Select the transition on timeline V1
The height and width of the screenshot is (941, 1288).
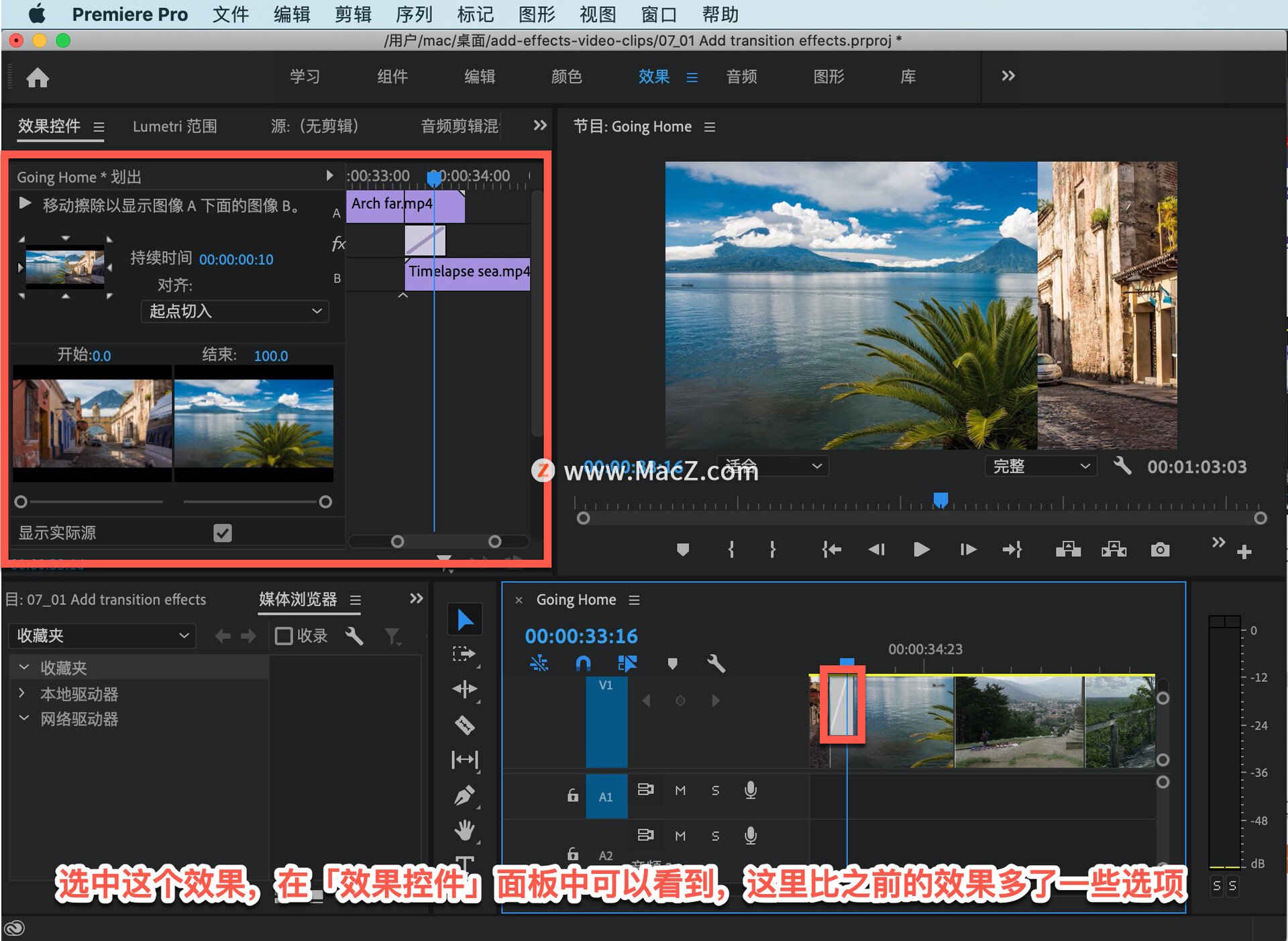point(842,705)
